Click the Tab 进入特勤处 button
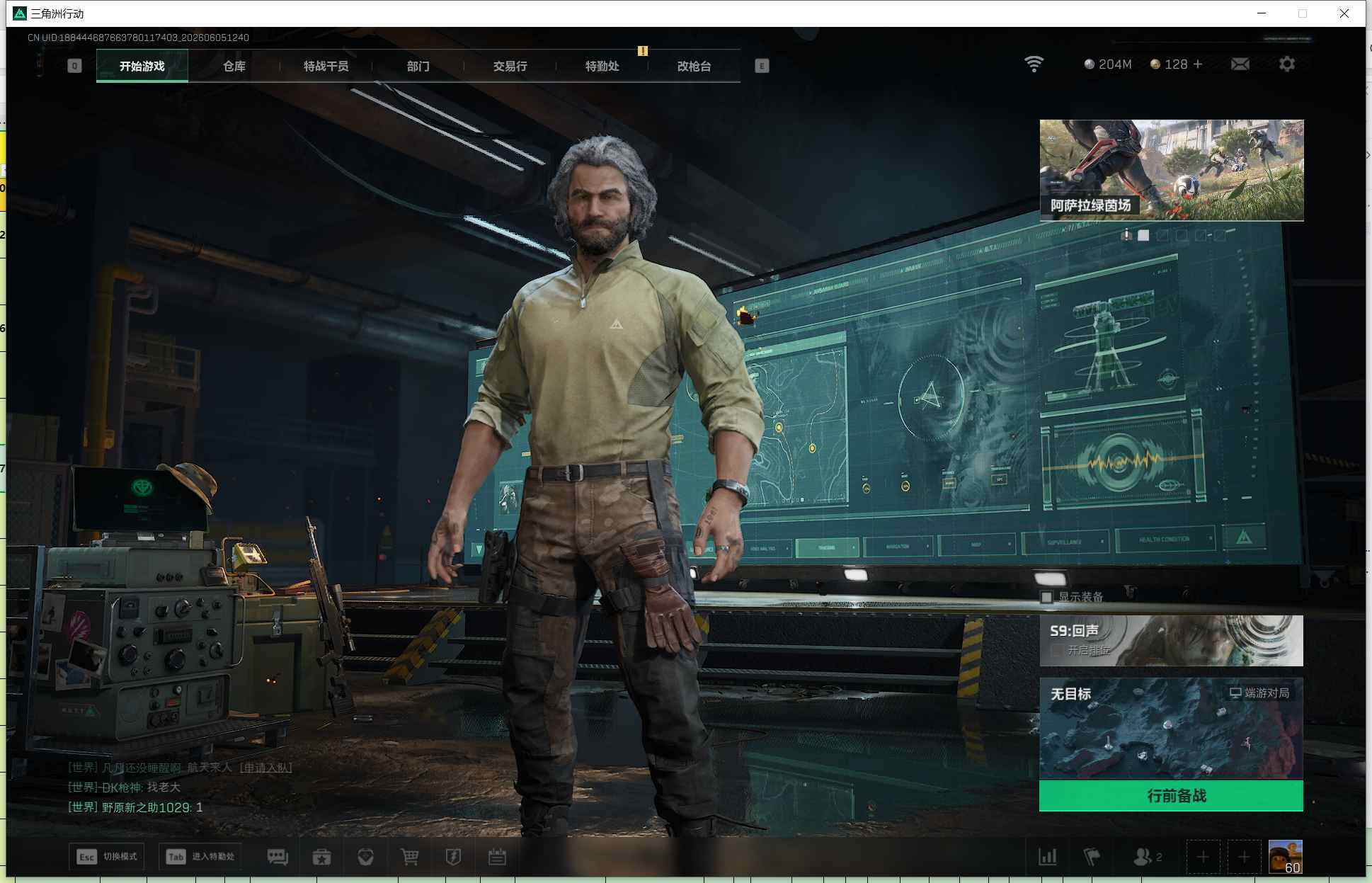The image size is (1372, 883). coord(200,857)
